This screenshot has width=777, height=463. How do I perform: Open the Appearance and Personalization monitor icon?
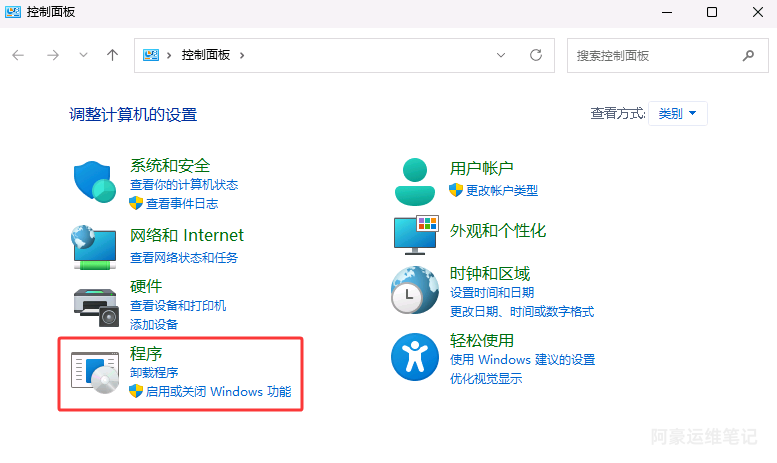click(x=415, y=235)
